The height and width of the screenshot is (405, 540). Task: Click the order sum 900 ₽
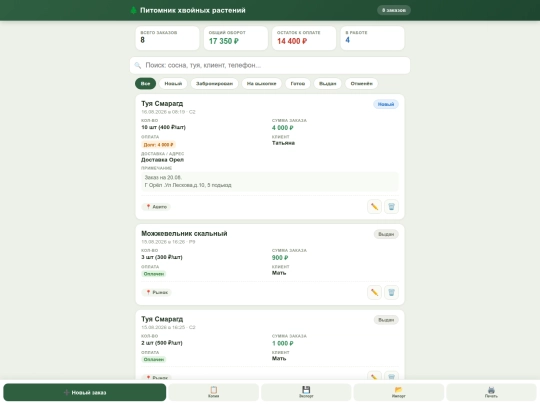pos(280,258)
